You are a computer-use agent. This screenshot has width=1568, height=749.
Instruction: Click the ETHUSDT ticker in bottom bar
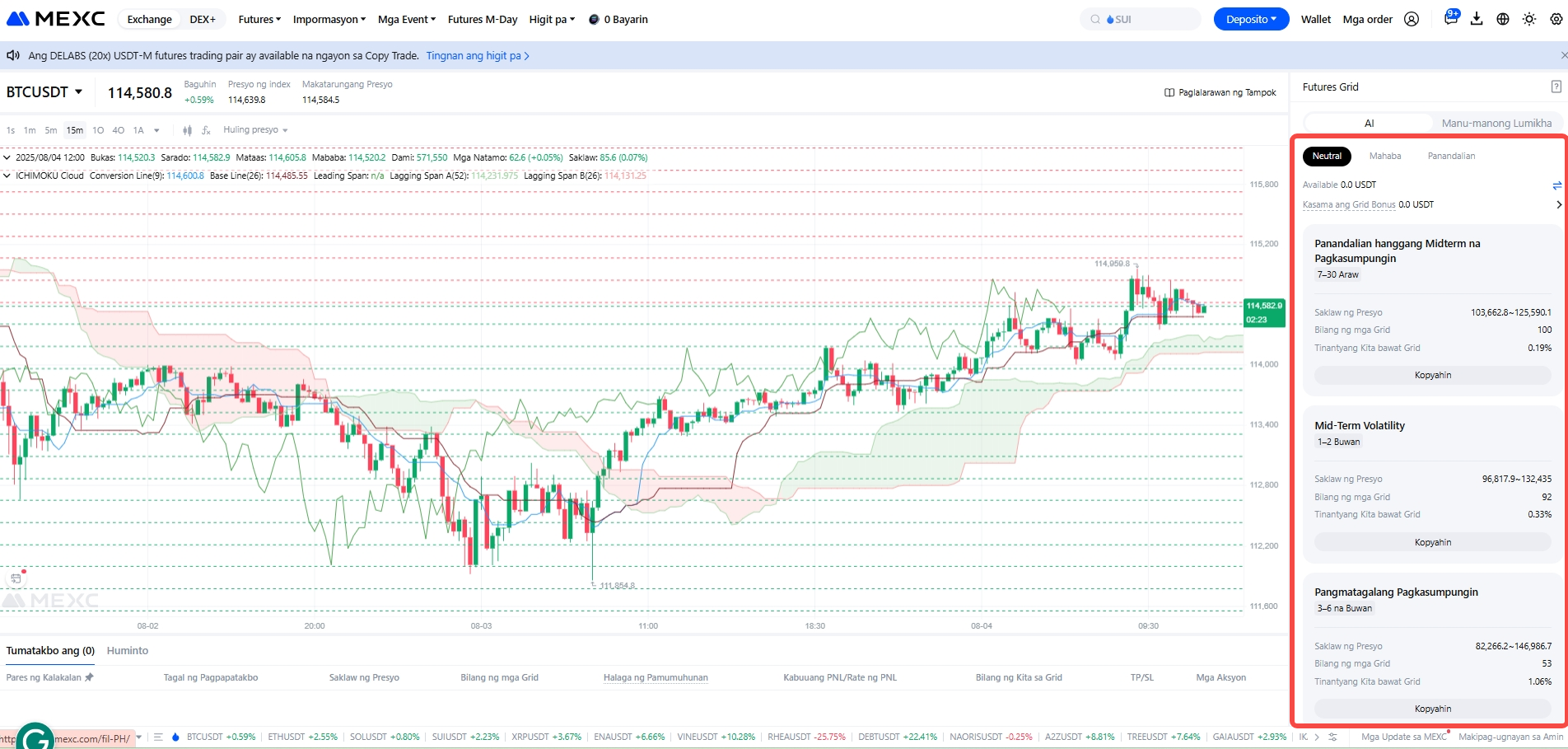coord(303,737)
